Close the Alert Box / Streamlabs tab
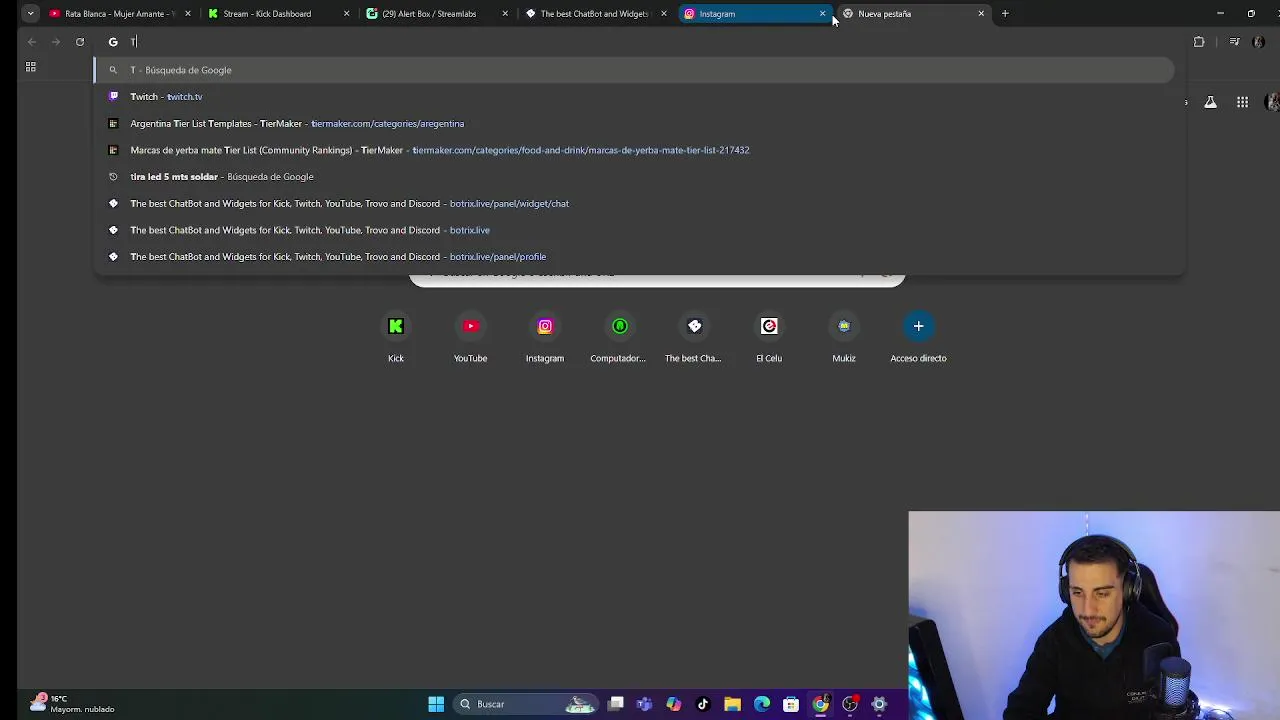Viewport: 1280px width, 720px height. [505, 14]
